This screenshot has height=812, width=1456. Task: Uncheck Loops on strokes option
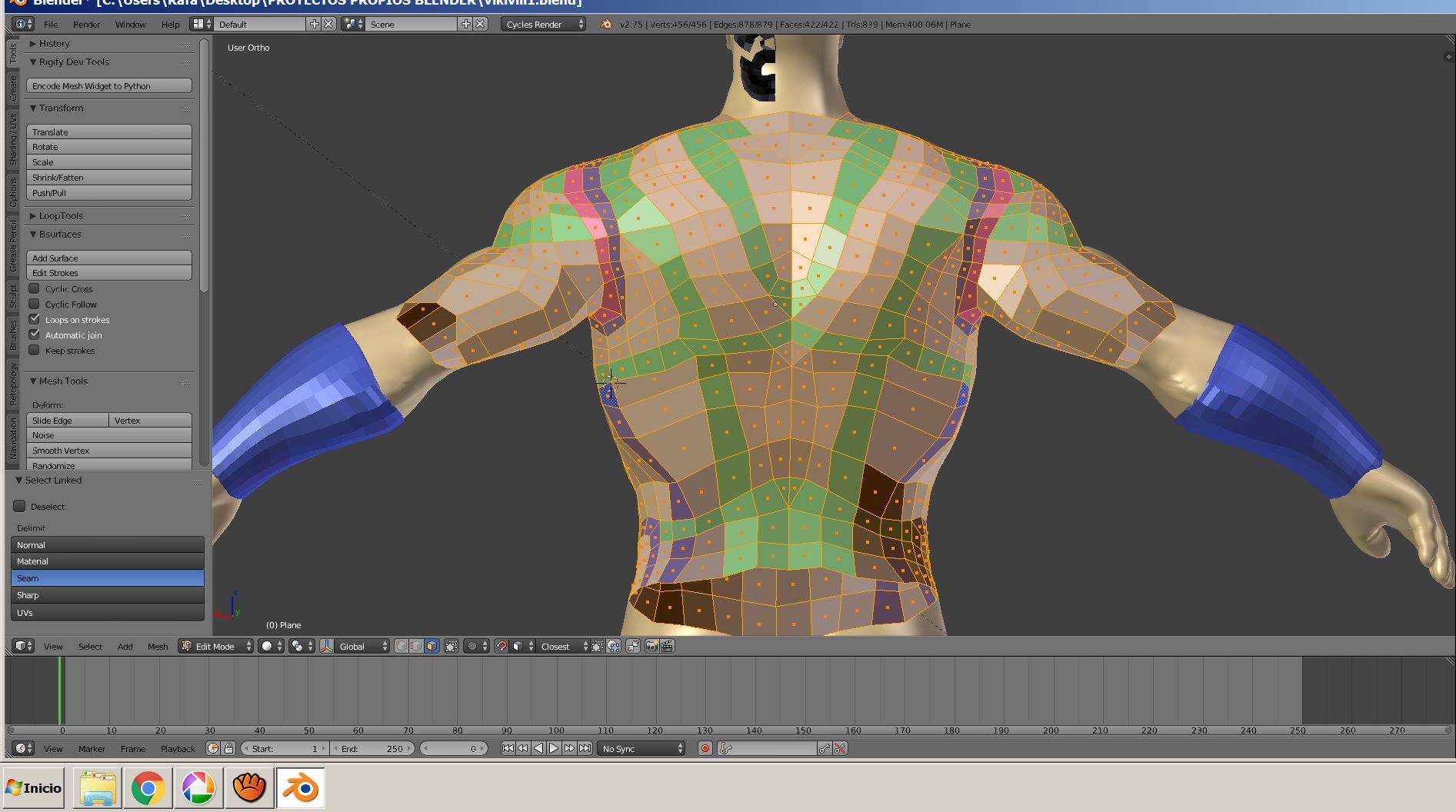click(35, 319)
